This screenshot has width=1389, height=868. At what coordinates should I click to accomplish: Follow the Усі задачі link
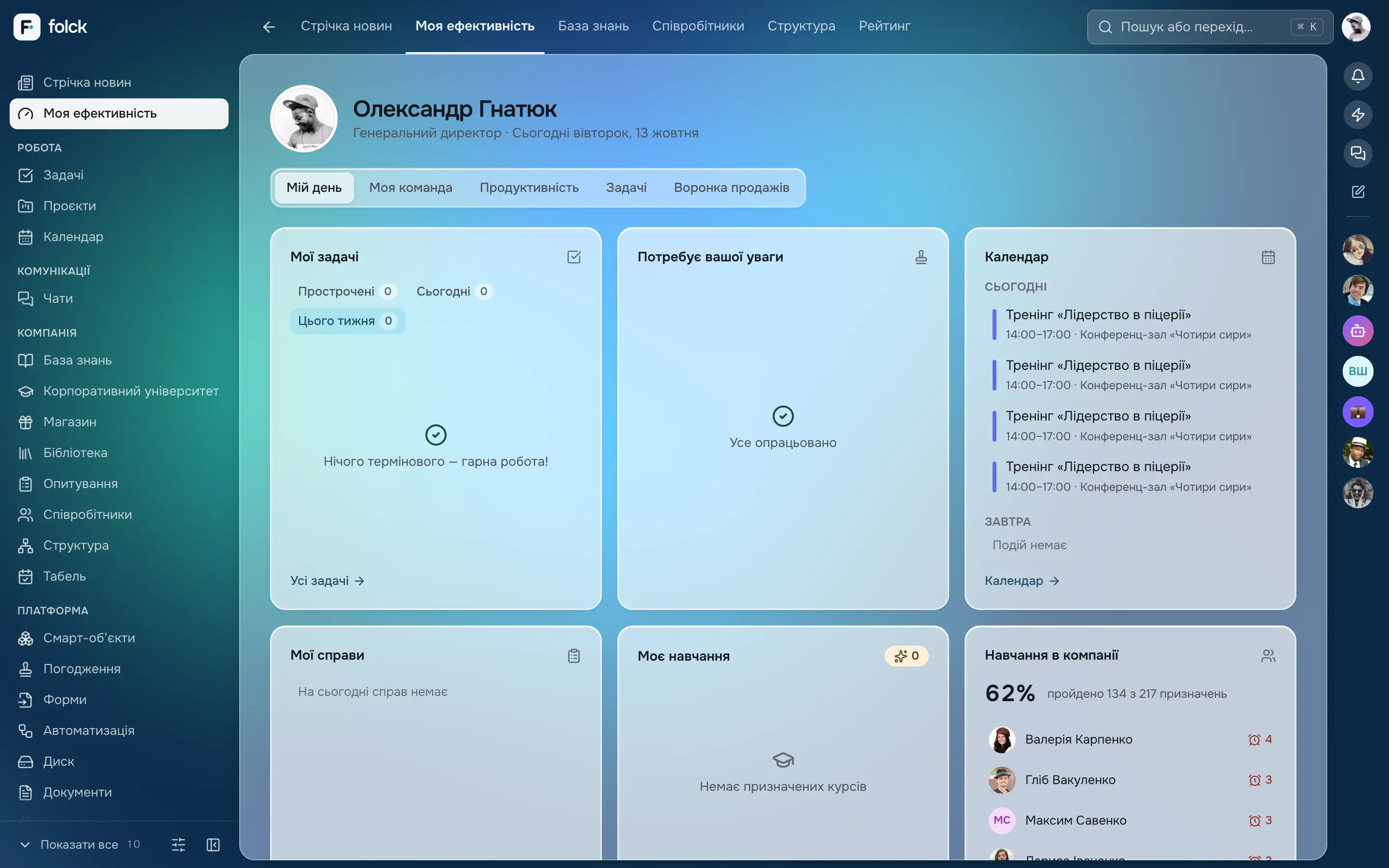(327, 581)
